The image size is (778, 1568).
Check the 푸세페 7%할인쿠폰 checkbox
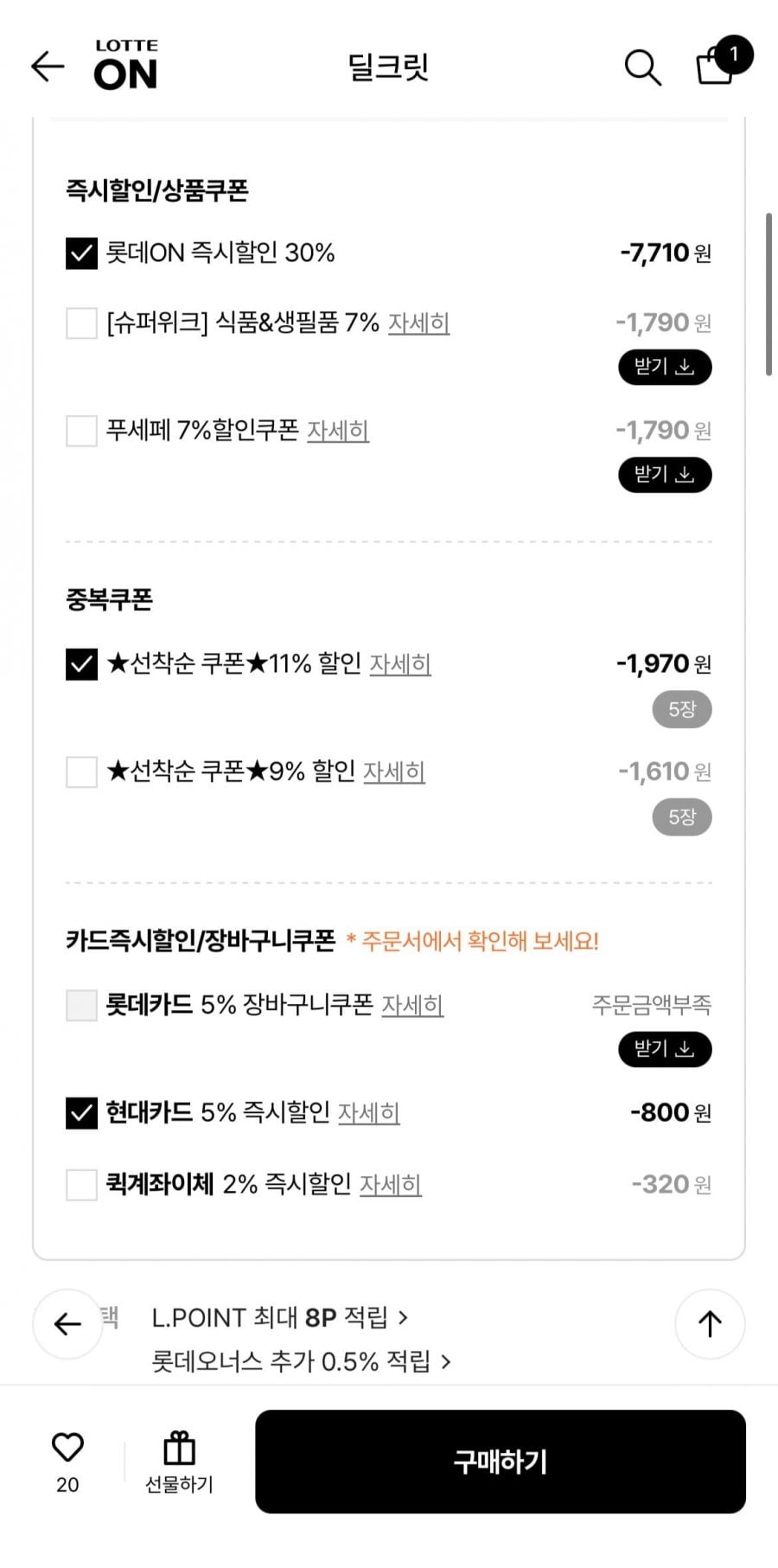point(81,431)
